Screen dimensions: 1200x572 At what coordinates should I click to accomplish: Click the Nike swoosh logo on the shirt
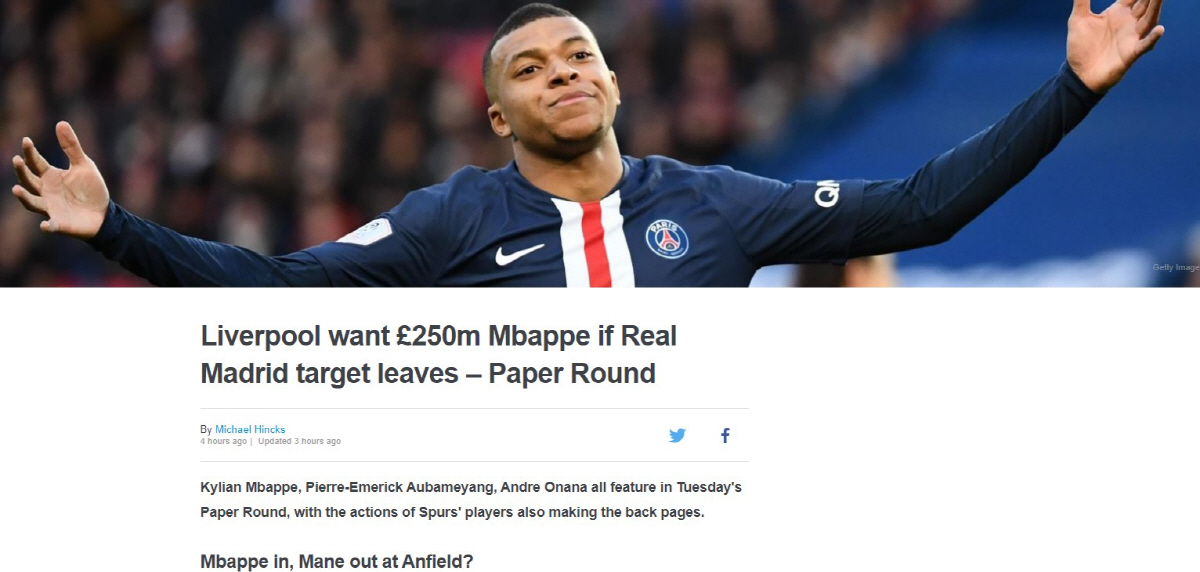click(x=519, y=254)
